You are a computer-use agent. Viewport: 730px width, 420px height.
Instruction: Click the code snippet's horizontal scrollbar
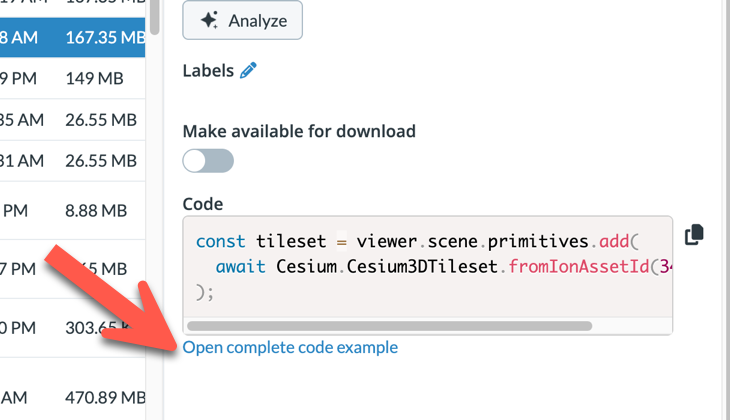[x=389, y=325]
